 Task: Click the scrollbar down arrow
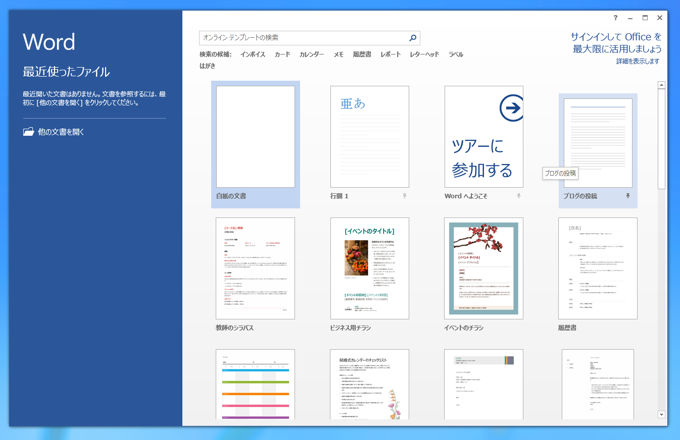tap(661, 415)
